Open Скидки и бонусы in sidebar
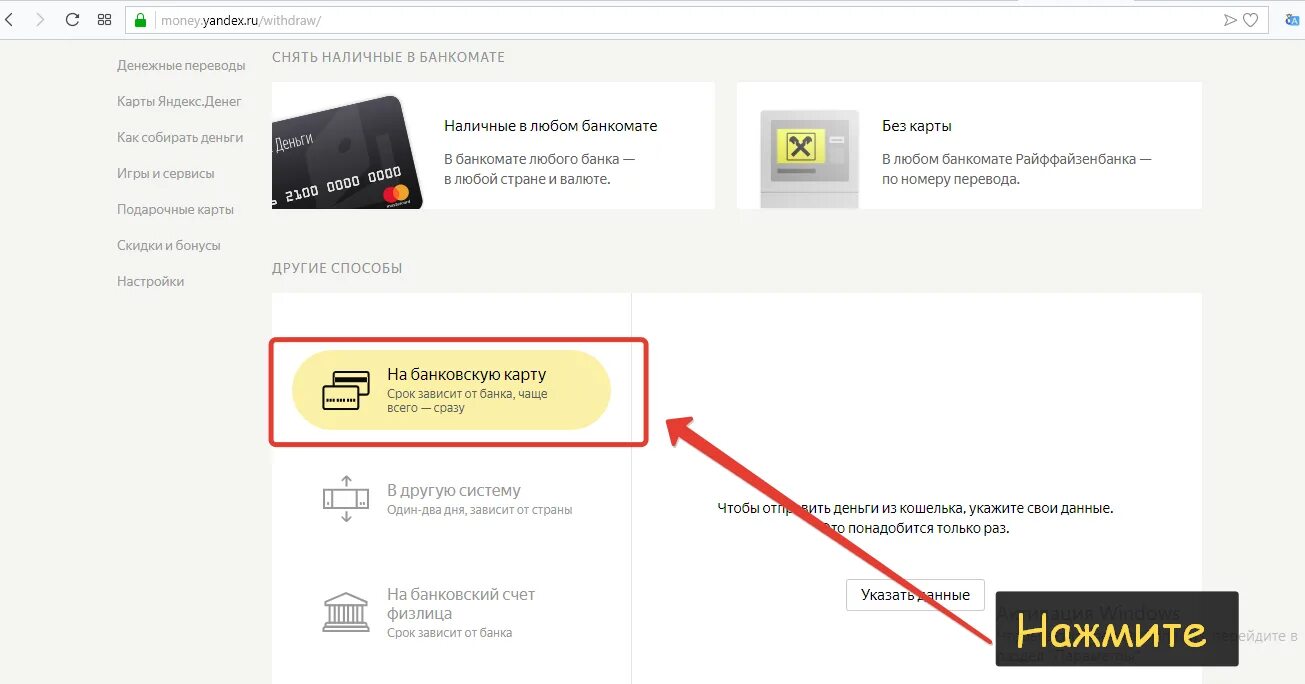 coord(169,246)
